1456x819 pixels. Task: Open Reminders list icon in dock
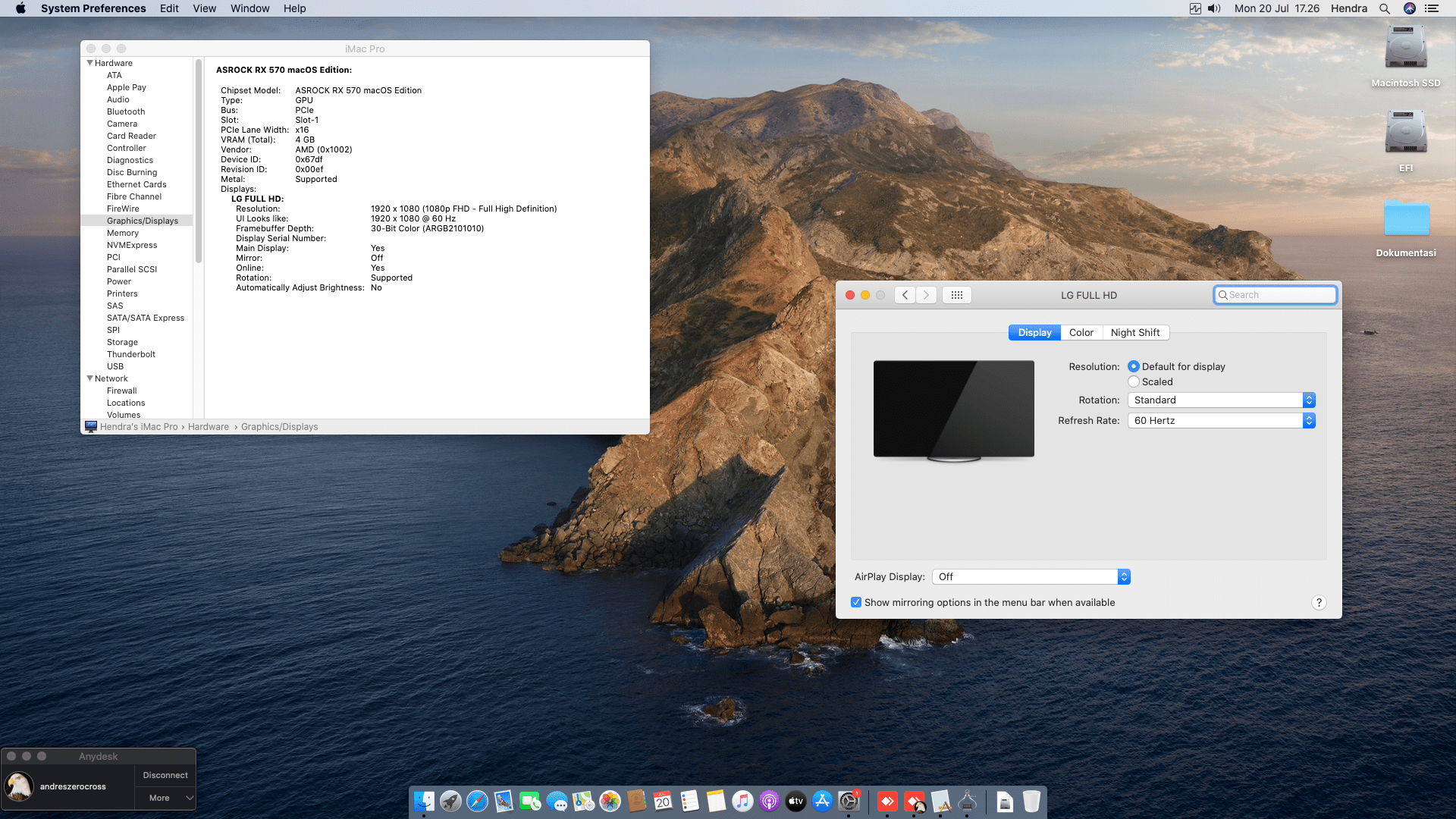coord(689,801)
